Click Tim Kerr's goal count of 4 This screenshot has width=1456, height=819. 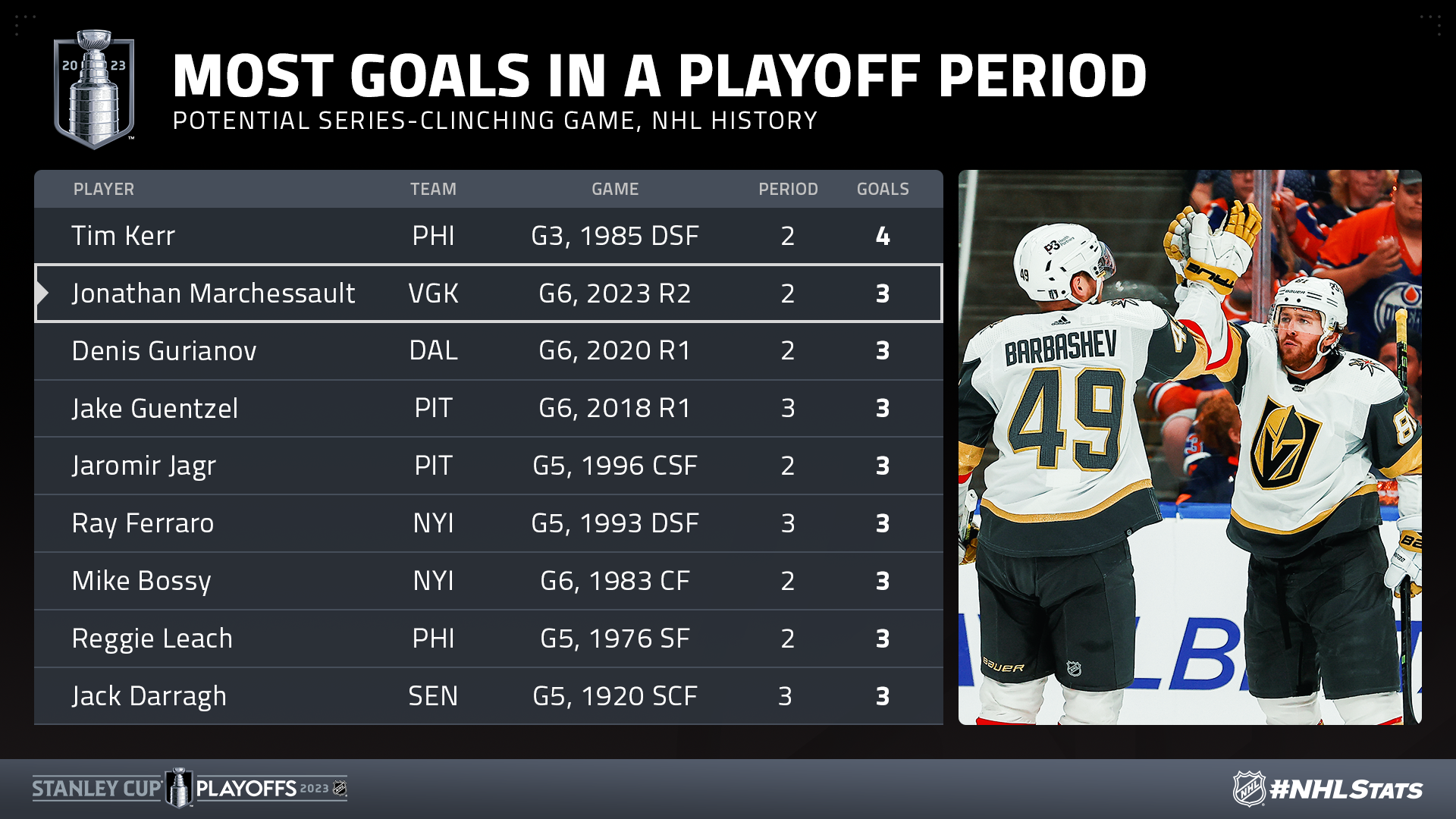[883, 236]
